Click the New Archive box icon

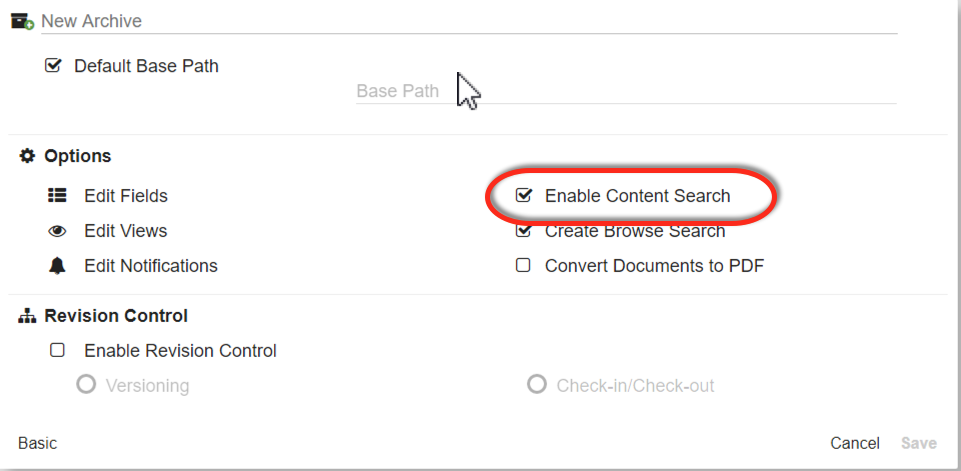22,21
